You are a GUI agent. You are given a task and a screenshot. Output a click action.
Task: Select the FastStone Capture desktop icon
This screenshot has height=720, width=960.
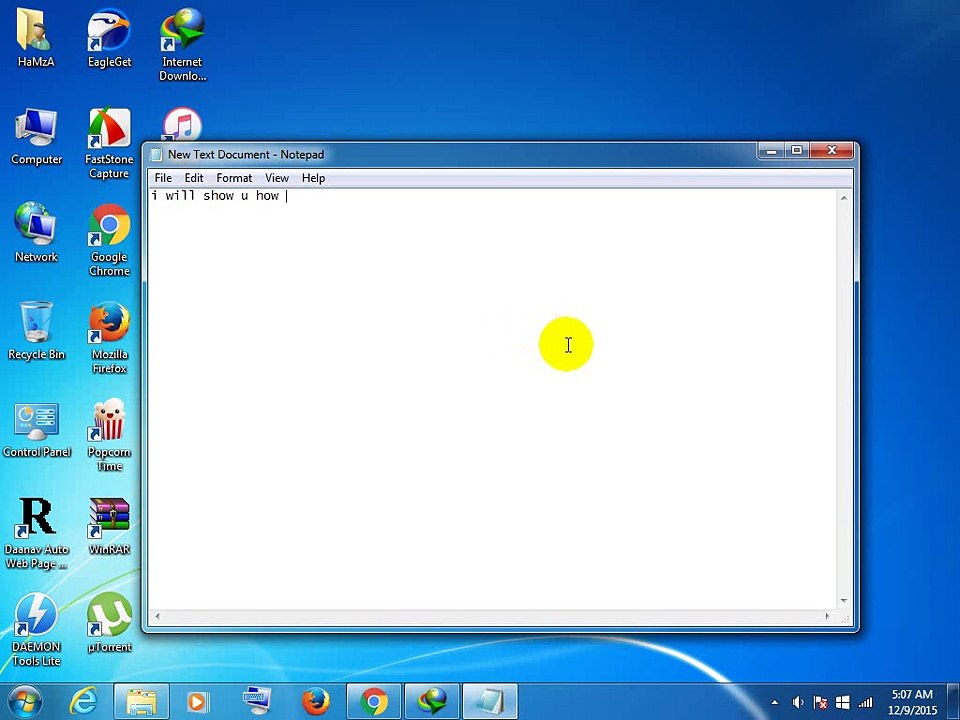coord(109,143)
